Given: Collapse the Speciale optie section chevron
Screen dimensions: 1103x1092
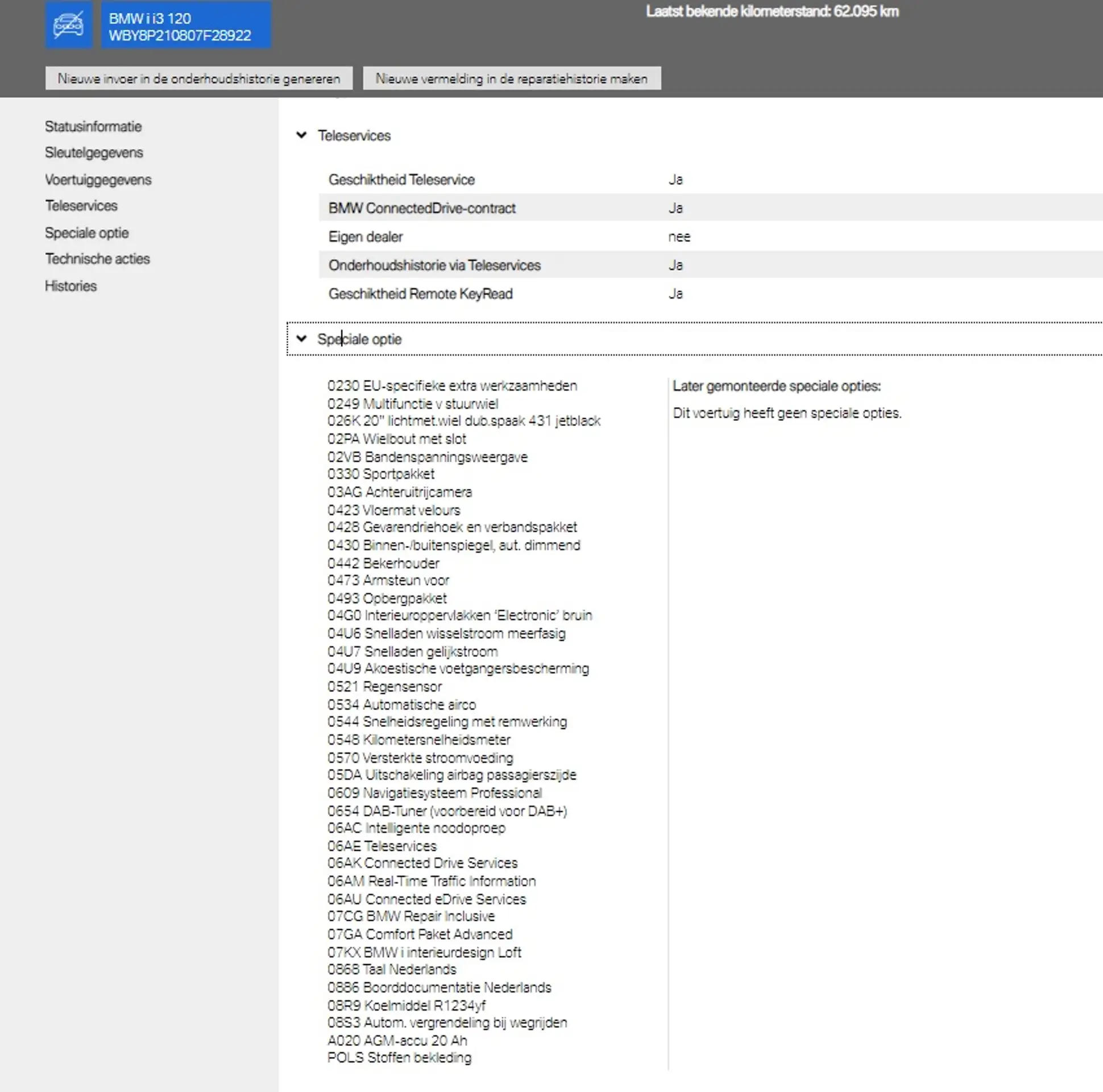Looking at the screenshot, I should click(x=301, y=338).
